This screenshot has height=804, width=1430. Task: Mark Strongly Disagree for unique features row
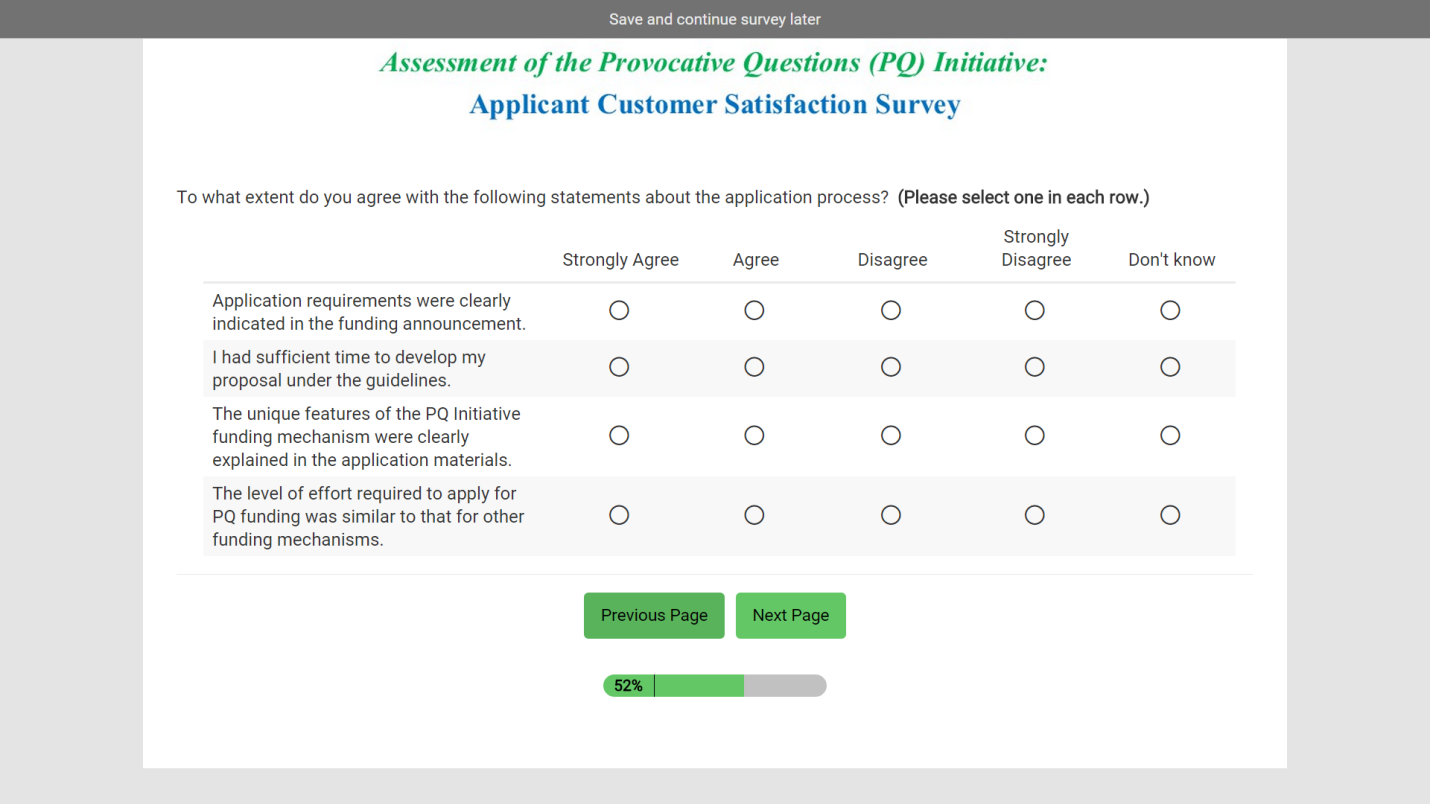pyautogui.click(x=1035, y=435)
